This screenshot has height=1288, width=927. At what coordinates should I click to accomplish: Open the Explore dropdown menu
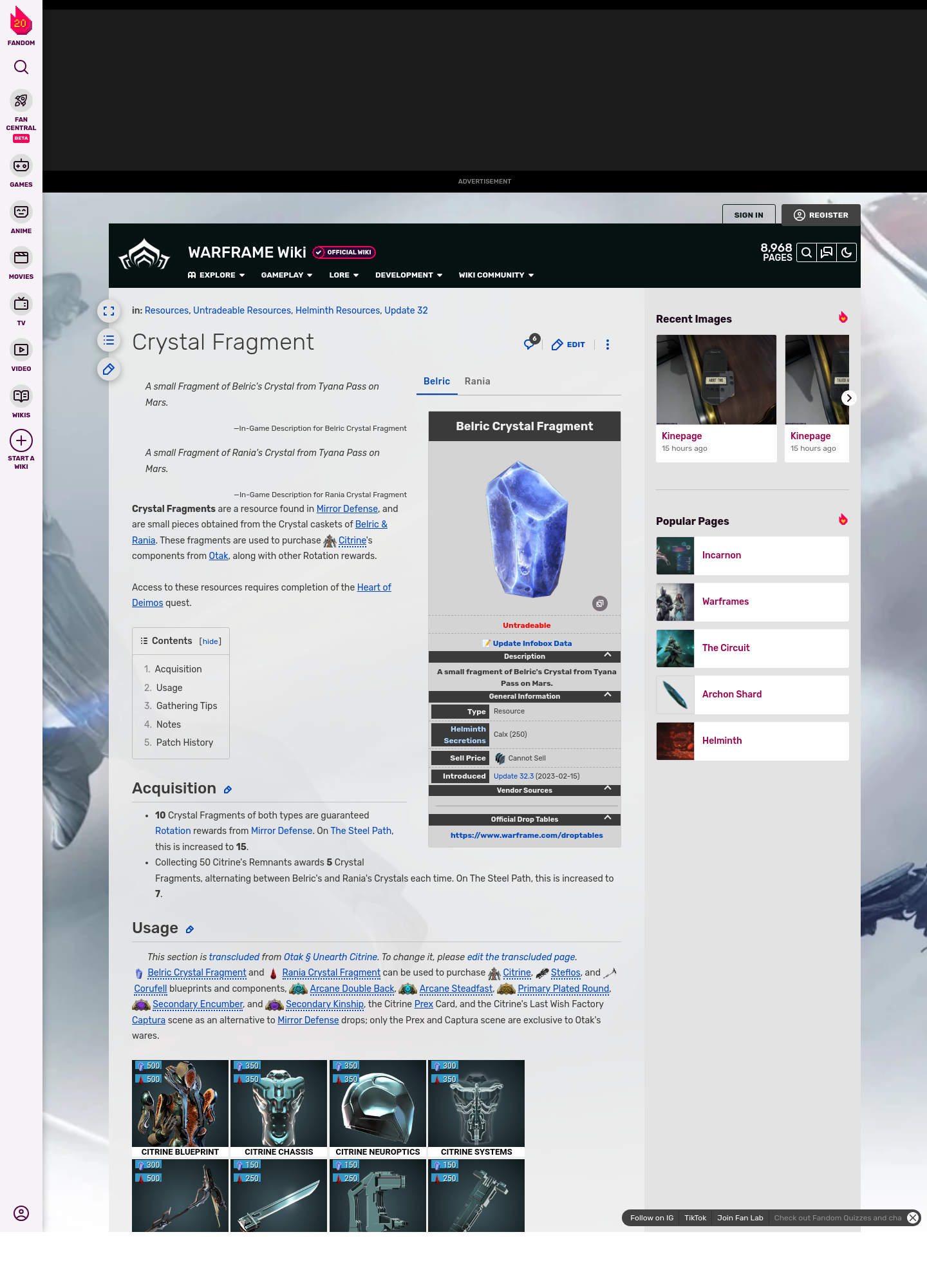coord(216,275)
